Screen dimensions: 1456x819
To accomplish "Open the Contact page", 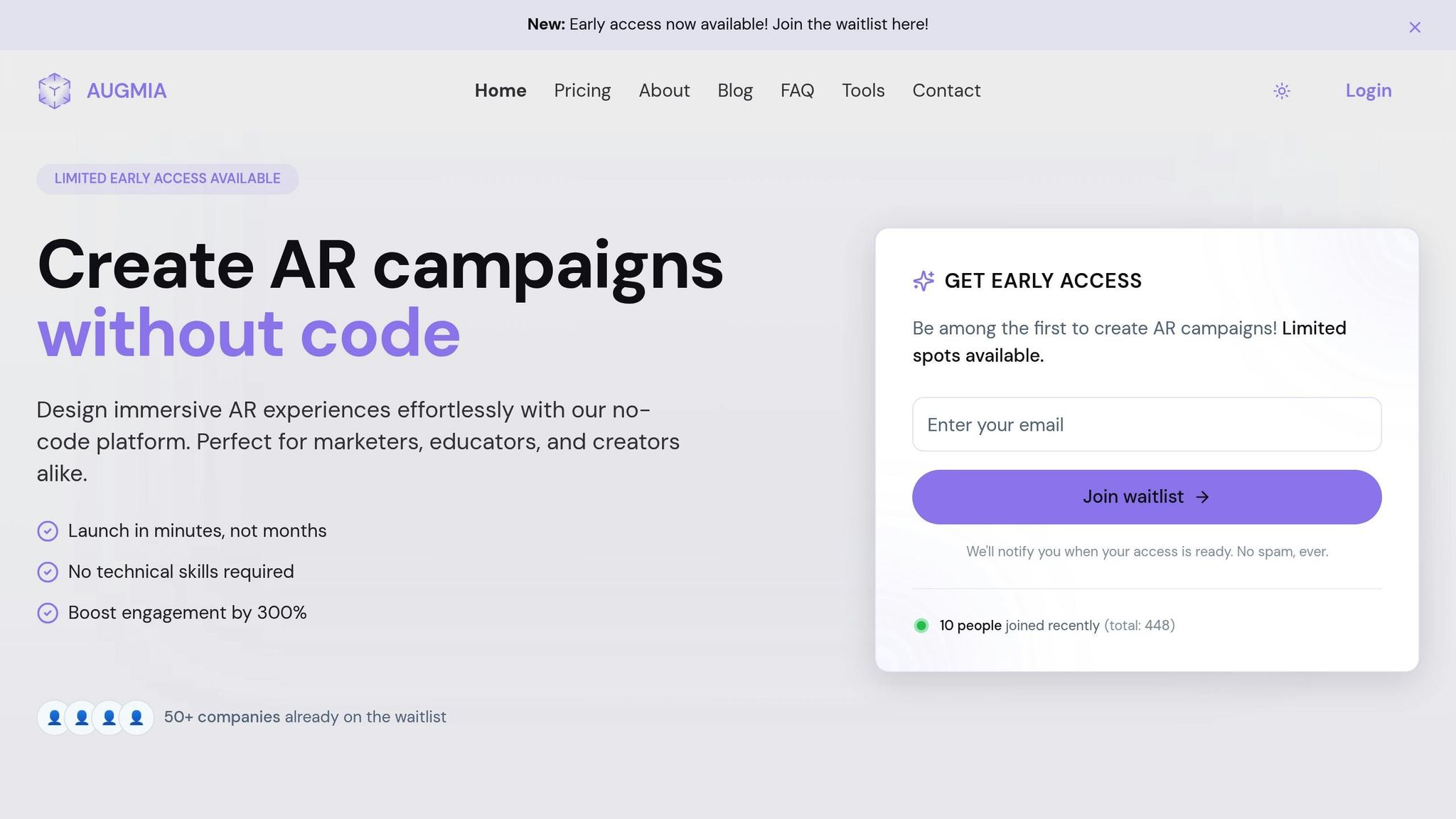I will [946, 91].
